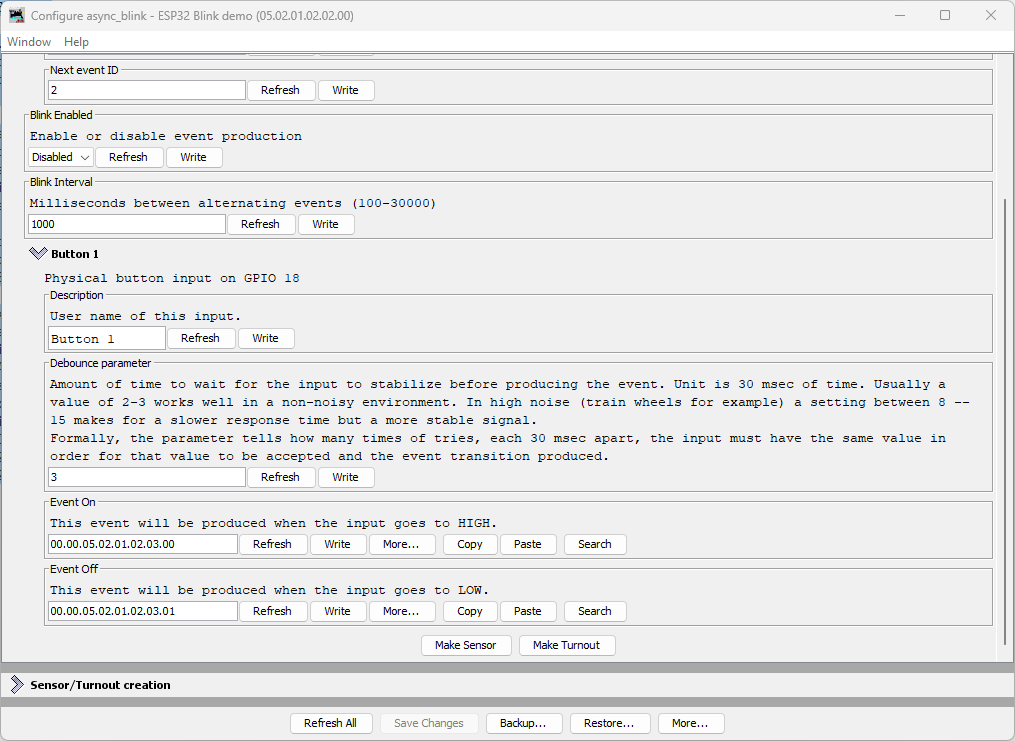The width and height of the screenshot is (1015, 741).
Task: Click the Make Turnout button
Action: 567,645
